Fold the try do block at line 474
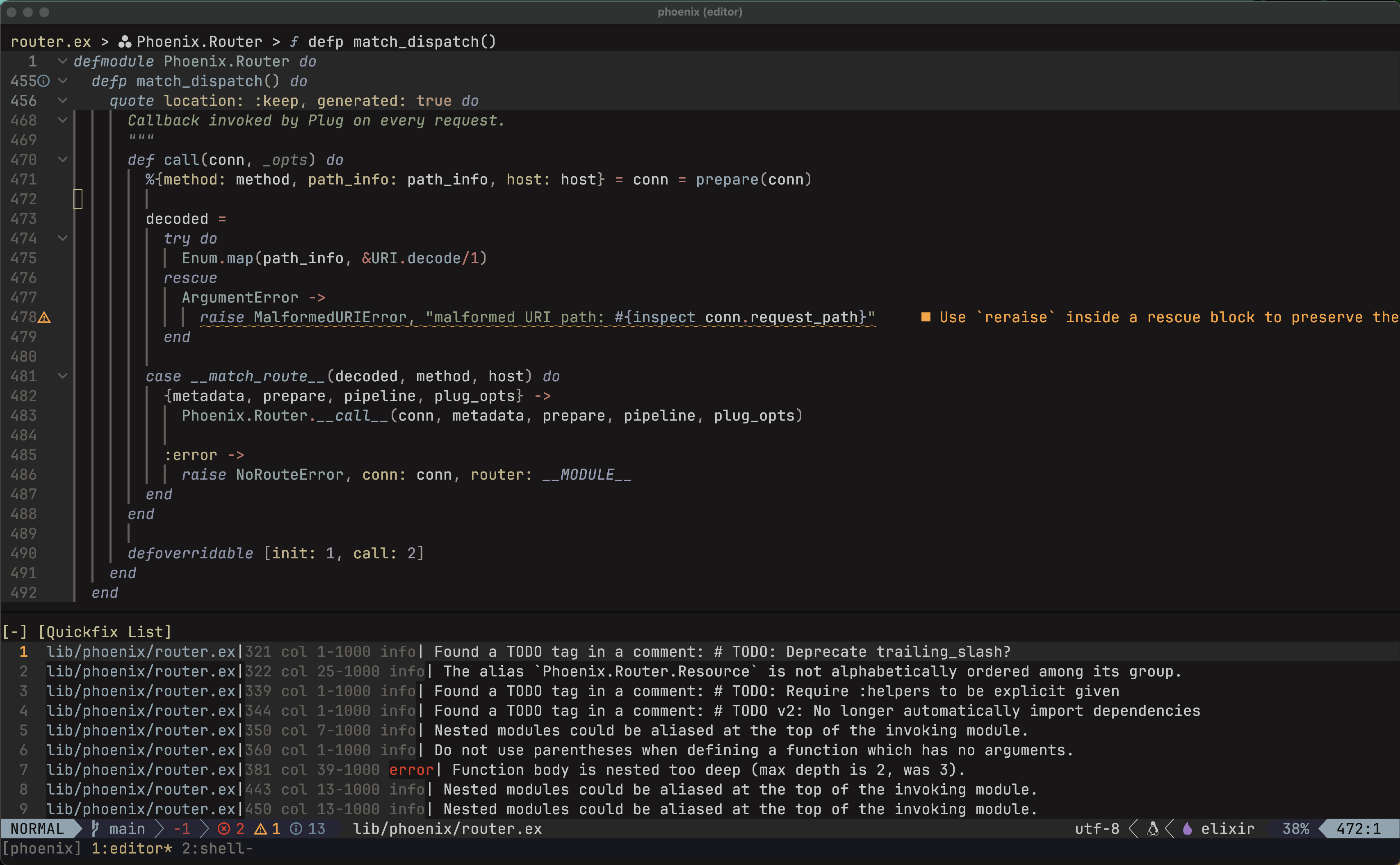Viewport: 1400px width, 865px height. pyautogui.click(x=63, y=238)
